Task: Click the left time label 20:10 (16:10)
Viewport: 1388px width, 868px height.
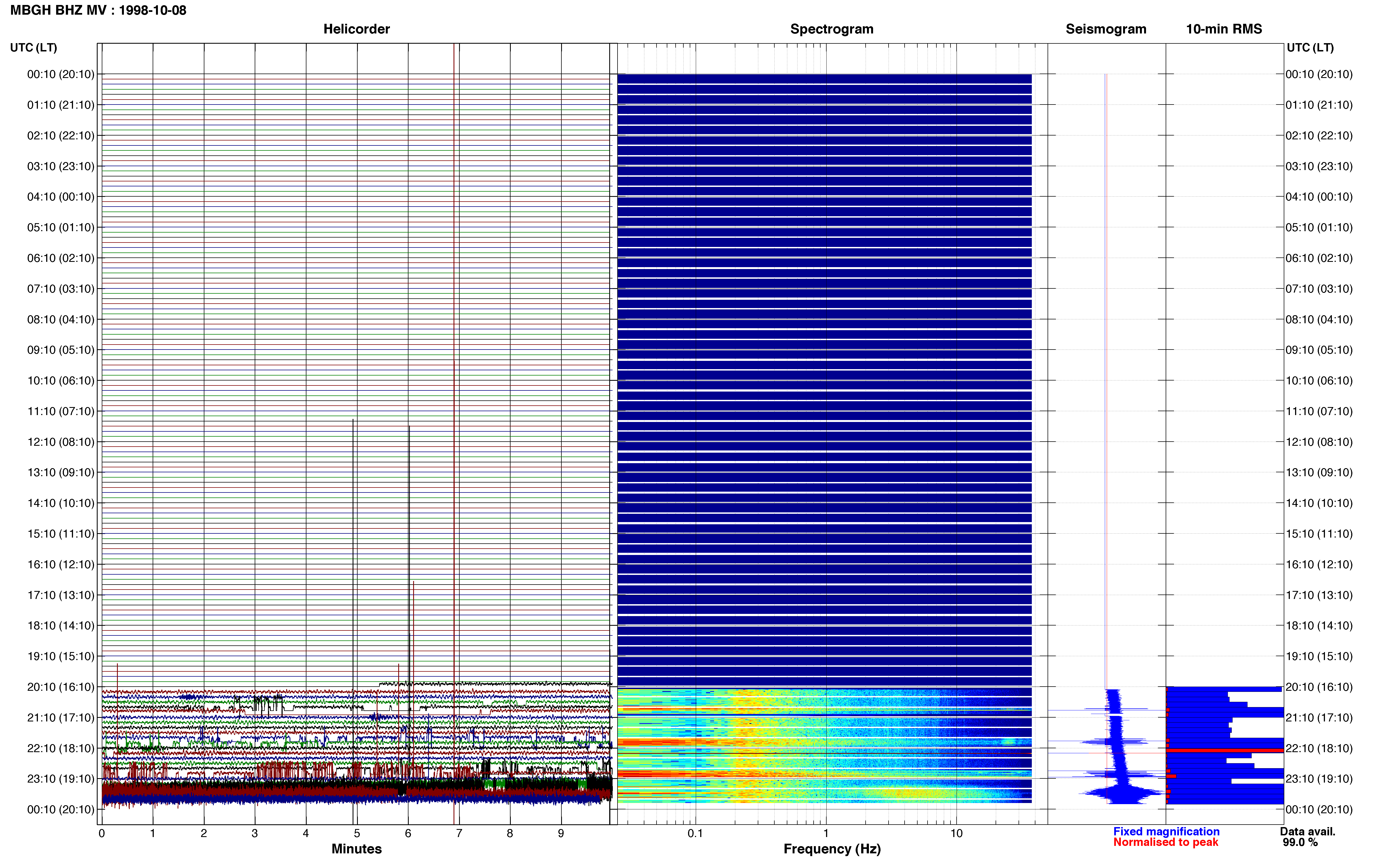Action: tap(61, 687)
